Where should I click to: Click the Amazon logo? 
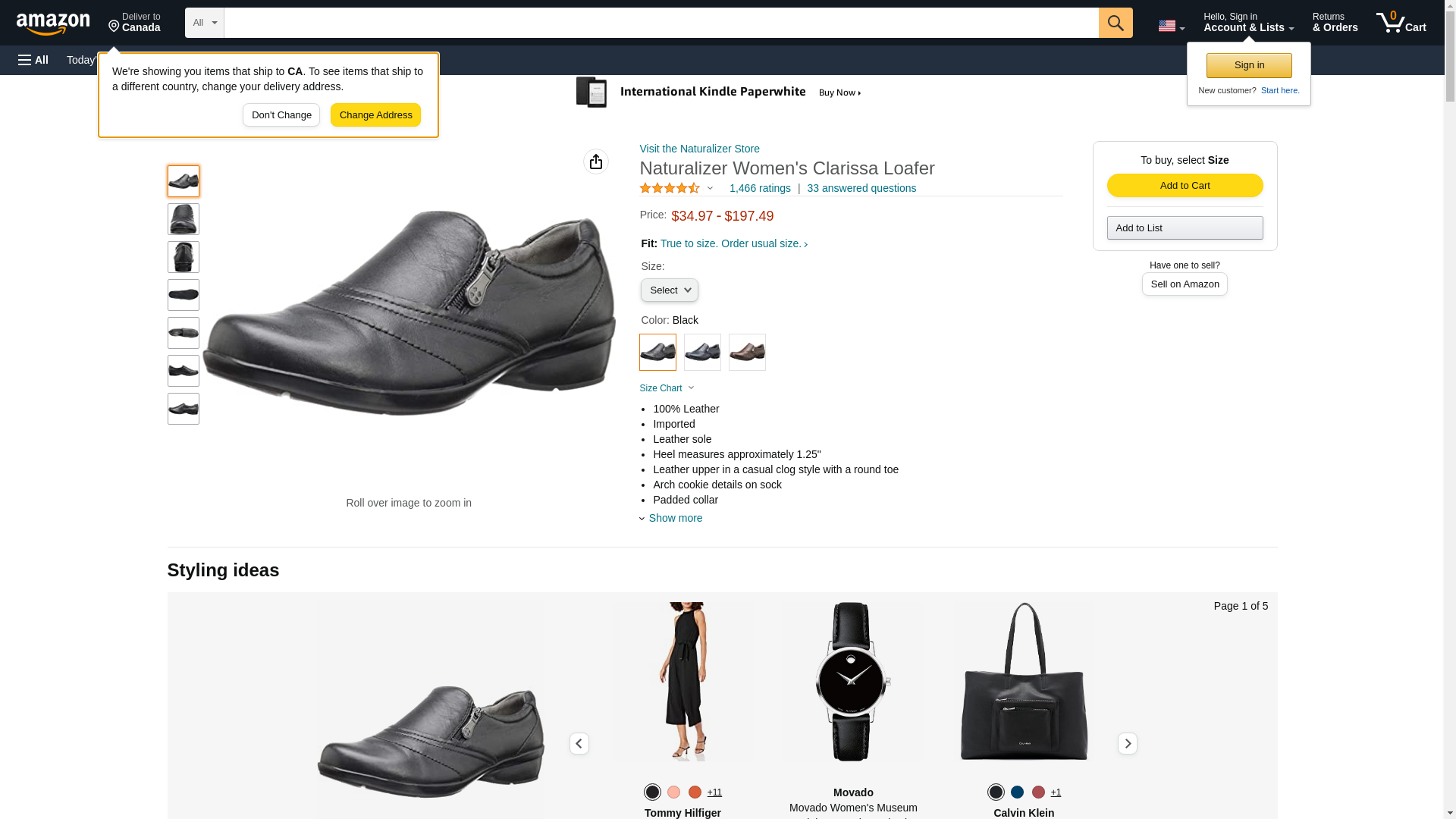[53, 24]
